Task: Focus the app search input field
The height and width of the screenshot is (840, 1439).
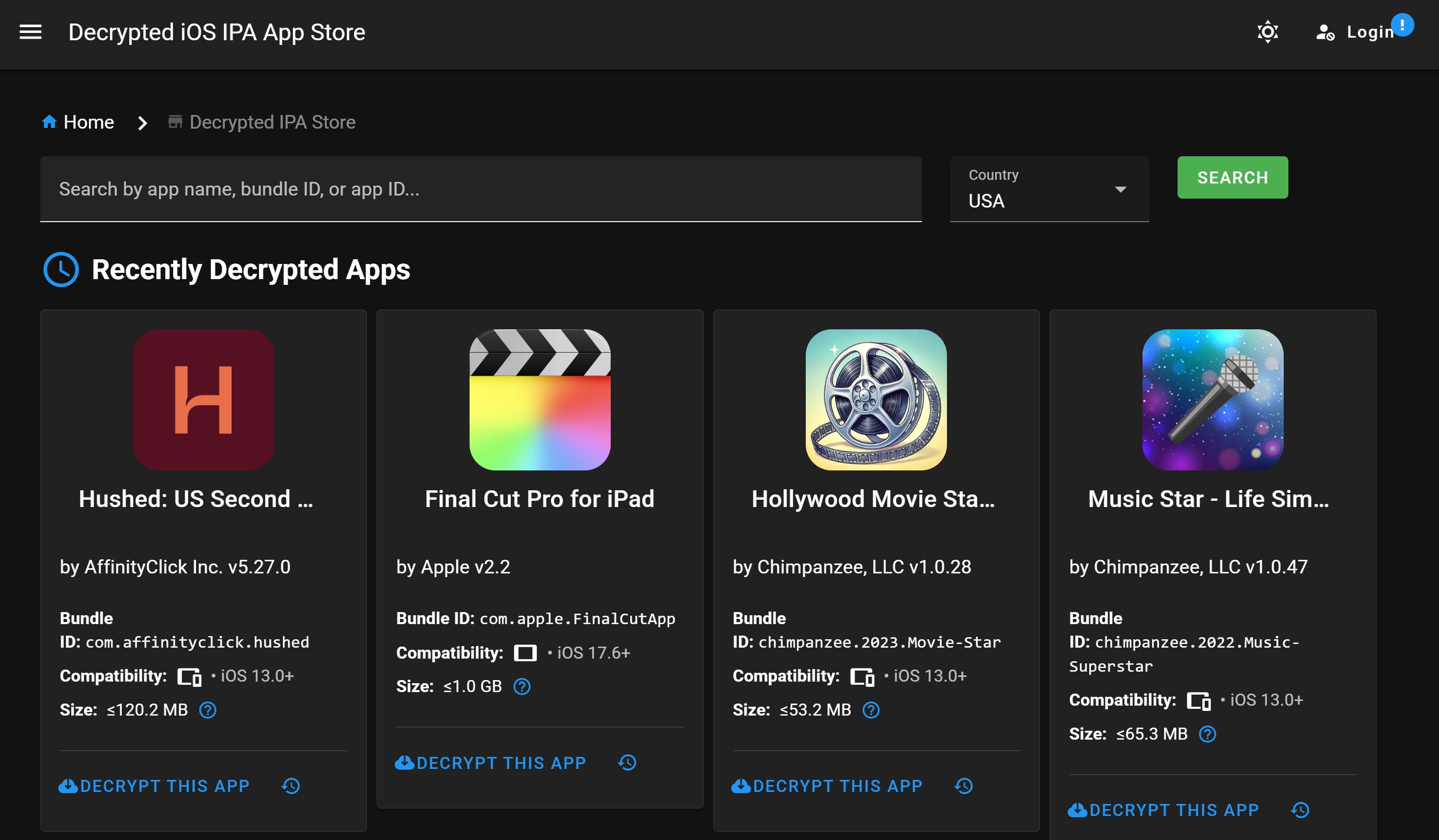Action: pyautogui.click(x=481, y=189)
